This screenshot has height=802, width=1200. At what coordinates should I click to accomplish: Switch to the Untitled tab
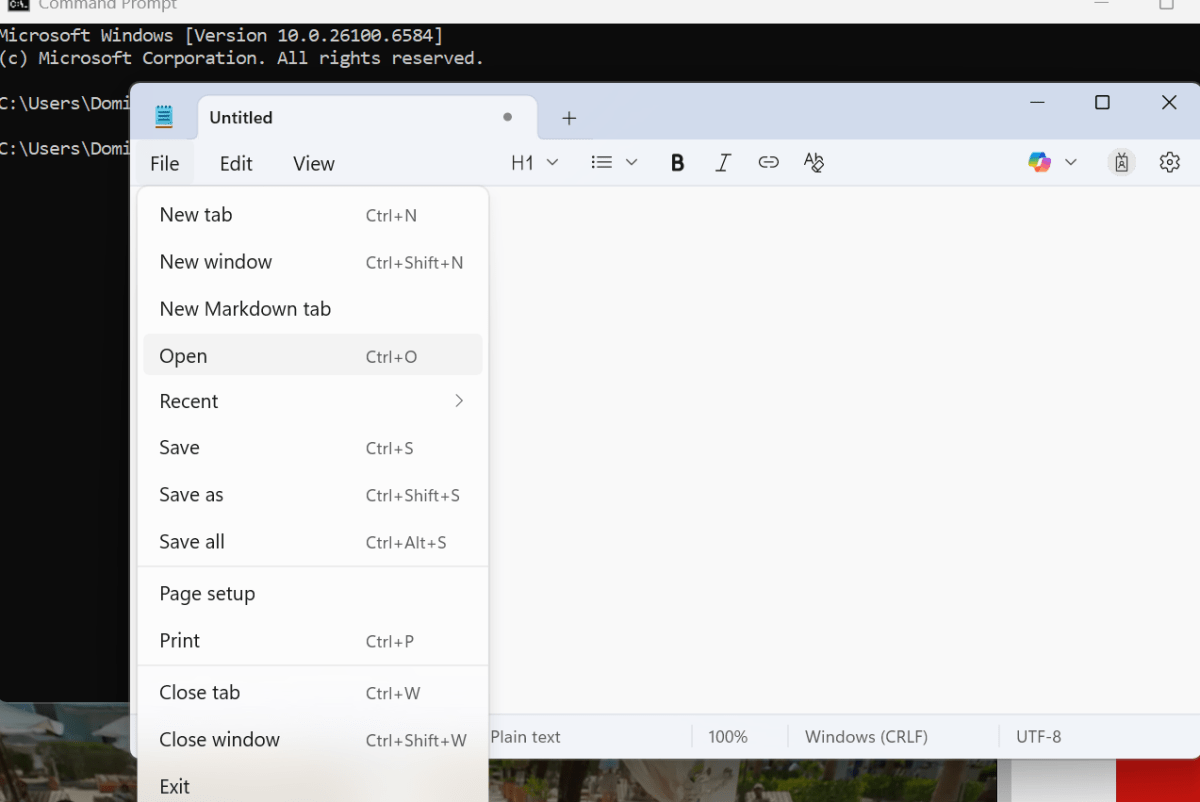[x=340, y=118]
